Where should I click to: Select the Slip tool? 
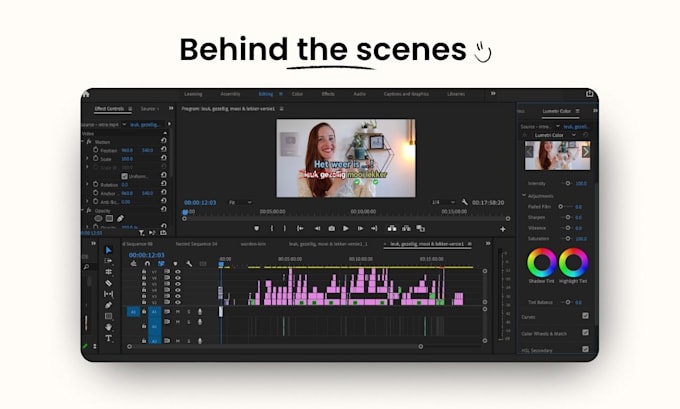(x=108, y=294)
